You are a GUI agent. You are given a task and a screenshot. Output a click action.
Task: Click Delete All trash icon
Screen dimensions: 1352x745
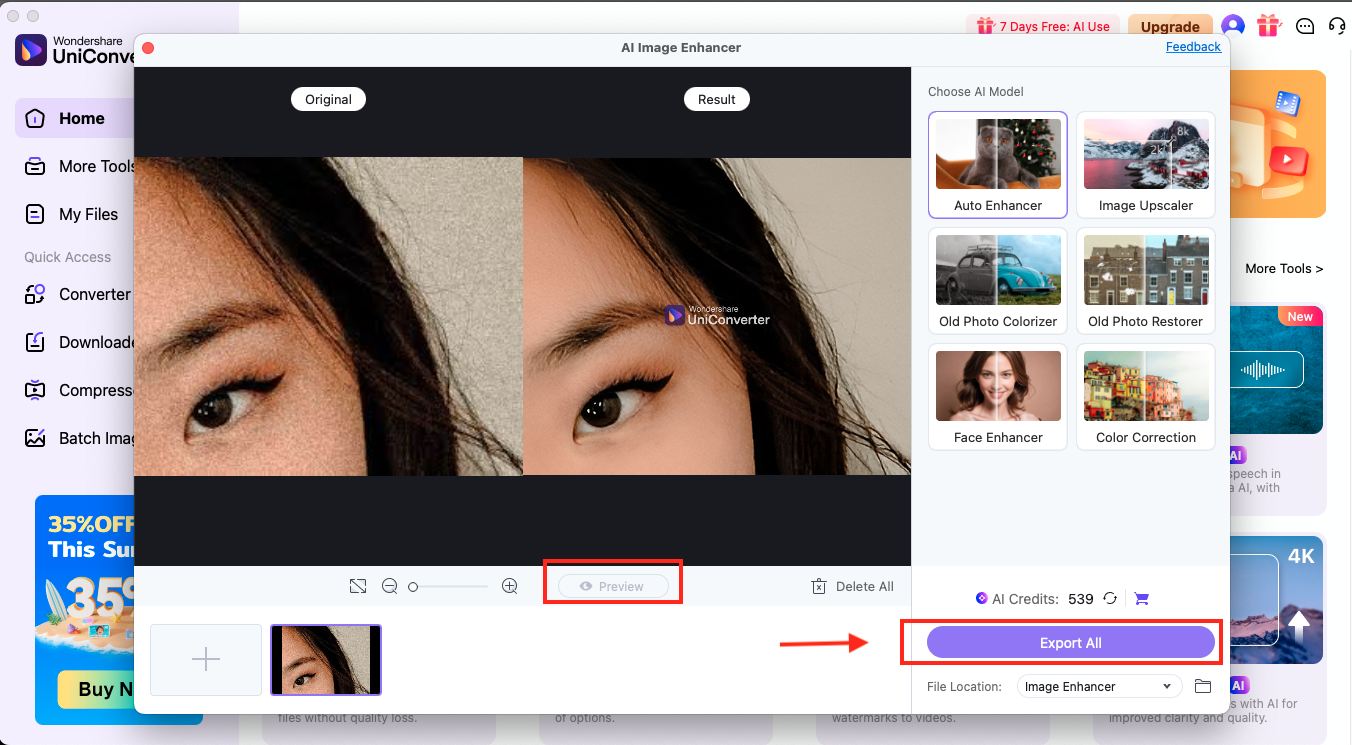(819, 586)
